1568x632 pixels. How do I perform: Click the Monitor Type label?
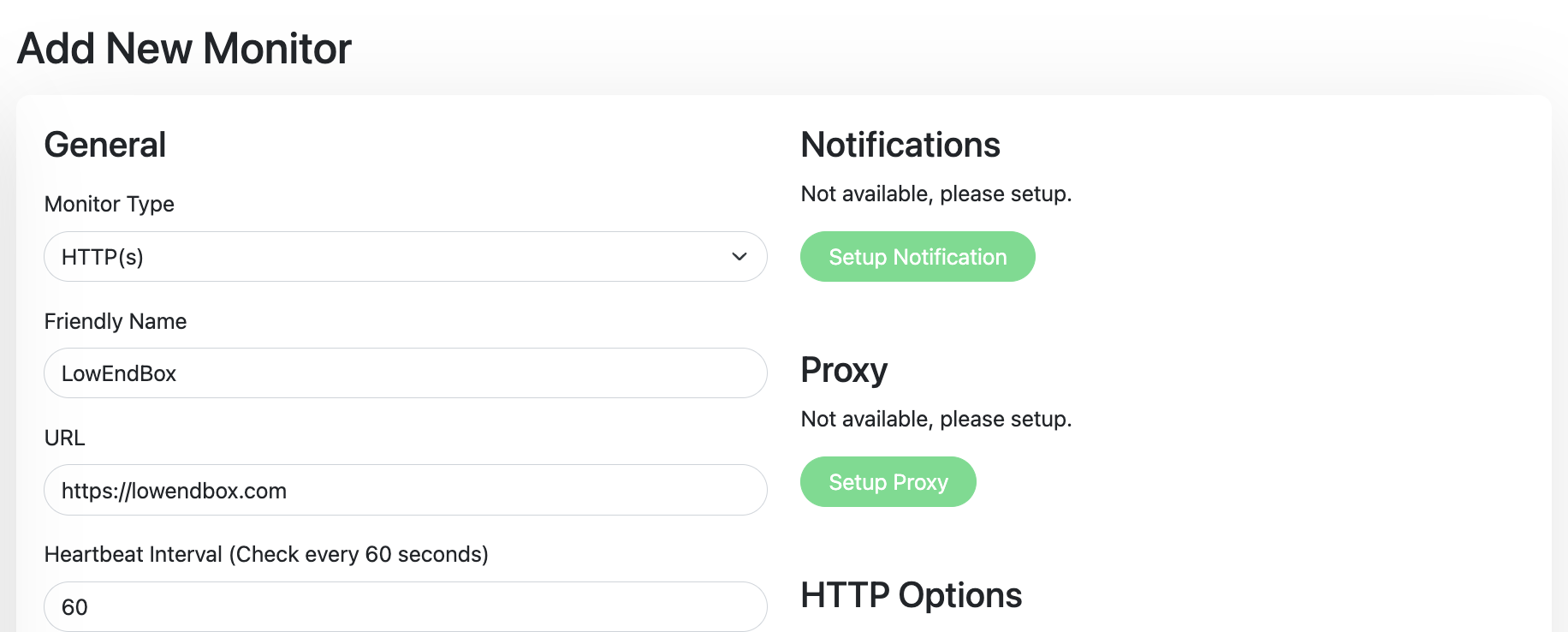tap(110, 204)
